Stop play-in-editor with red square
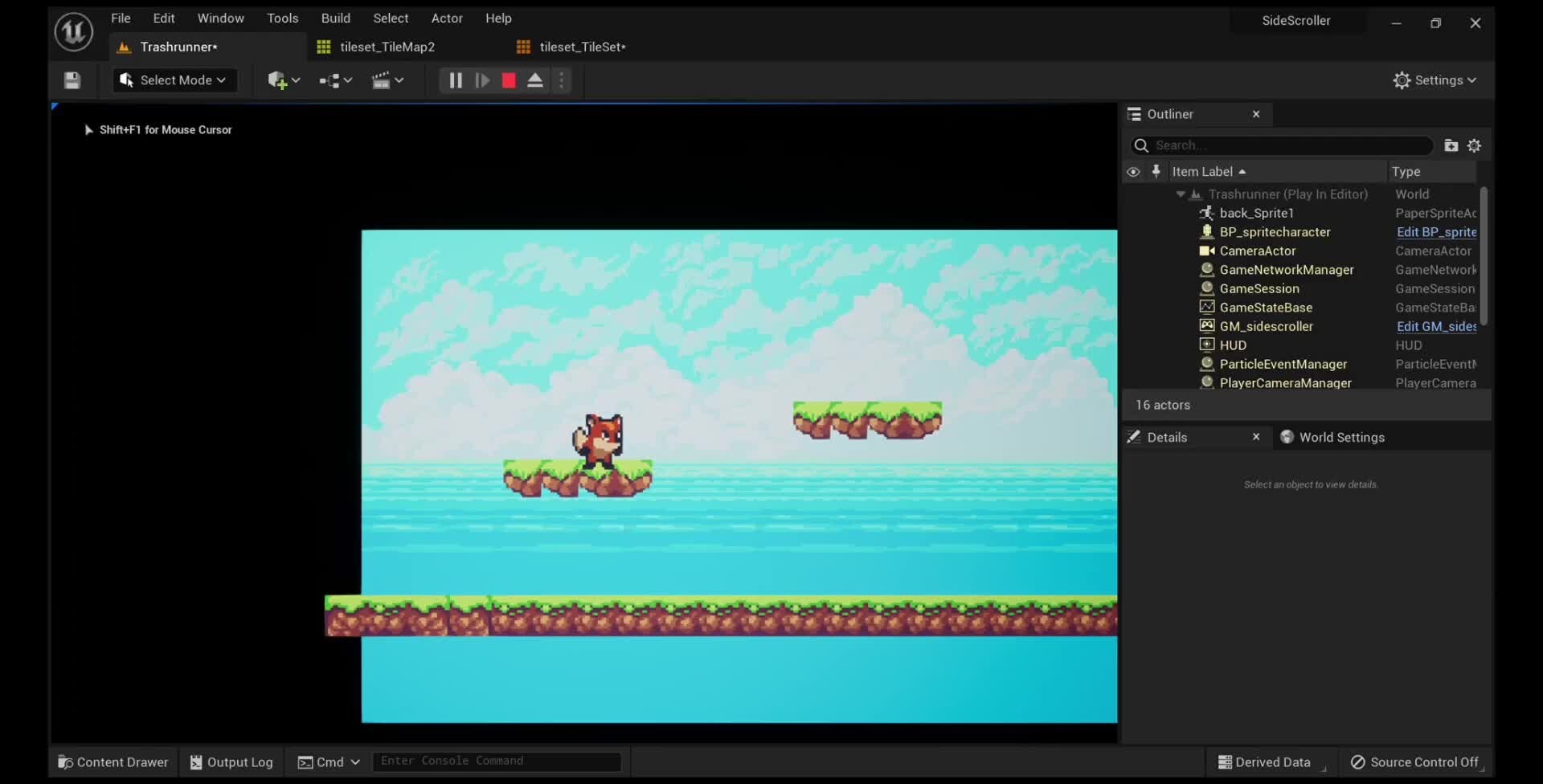This screenshot has width=1543, height=784. click(x=509, y=80)
